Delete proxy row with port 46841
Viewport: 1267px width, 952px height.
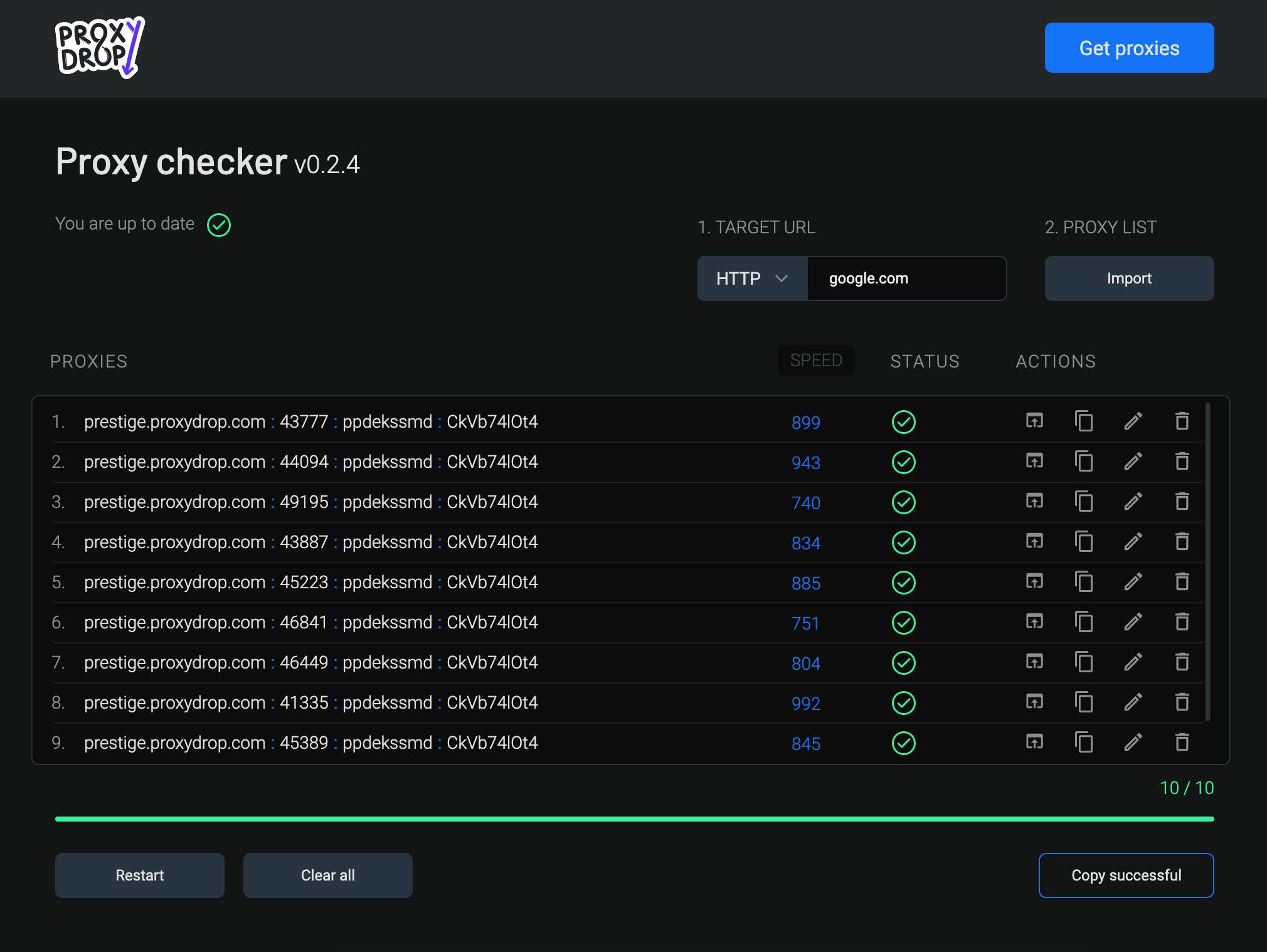(1182, 621)
